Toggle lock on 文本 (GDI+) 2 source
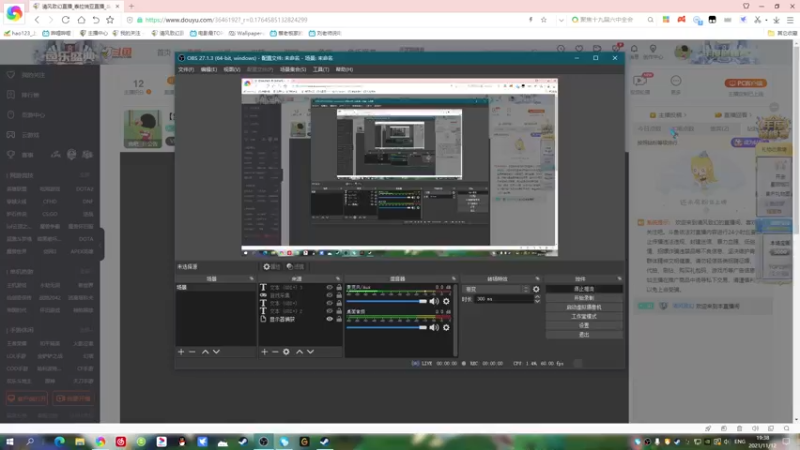Image resolution: width=800 pixels, height=450 pixels. point(339,311)
